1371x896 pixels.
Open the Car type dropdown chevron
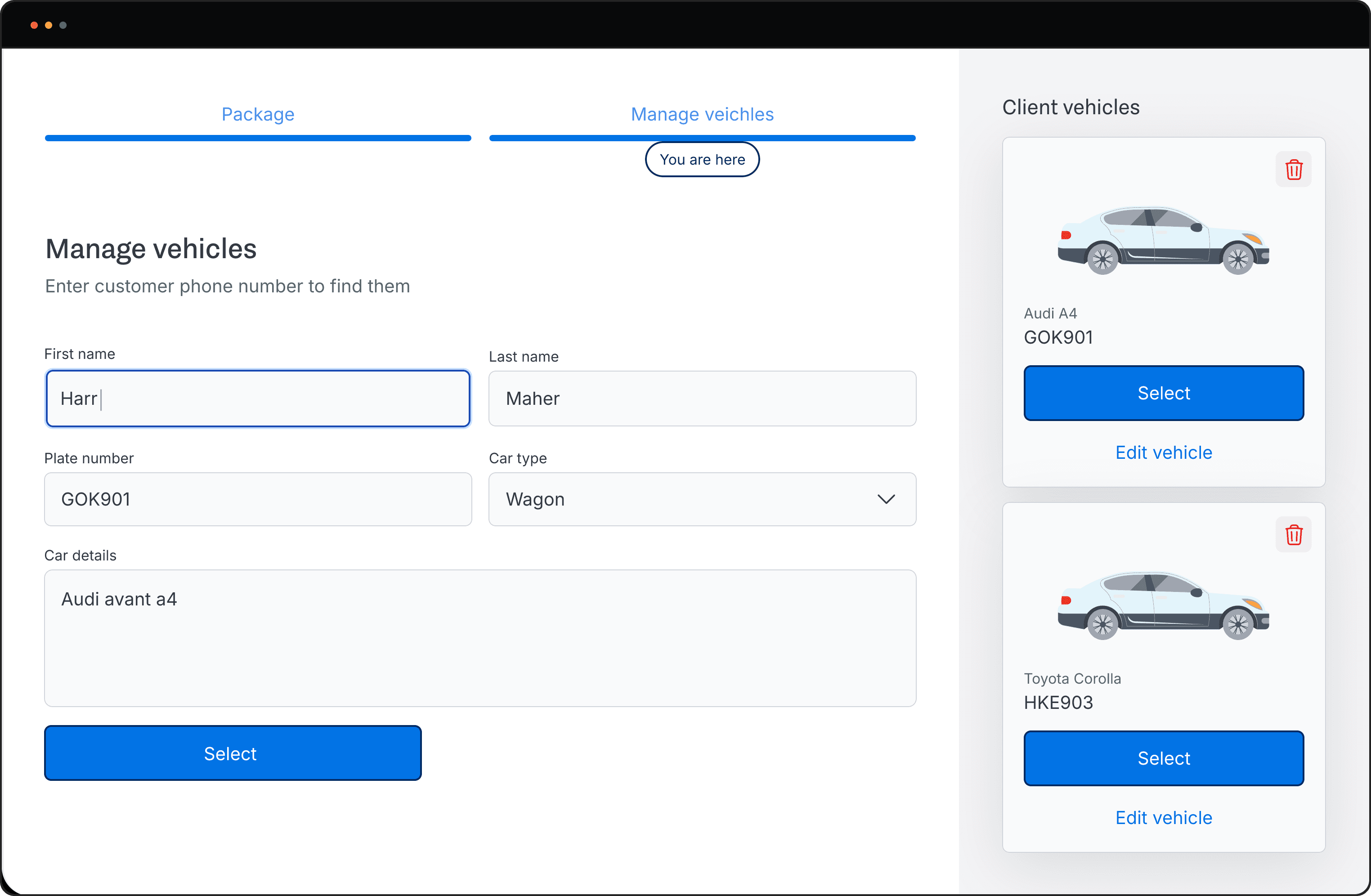pyautogui.click(x=885, y=499)
